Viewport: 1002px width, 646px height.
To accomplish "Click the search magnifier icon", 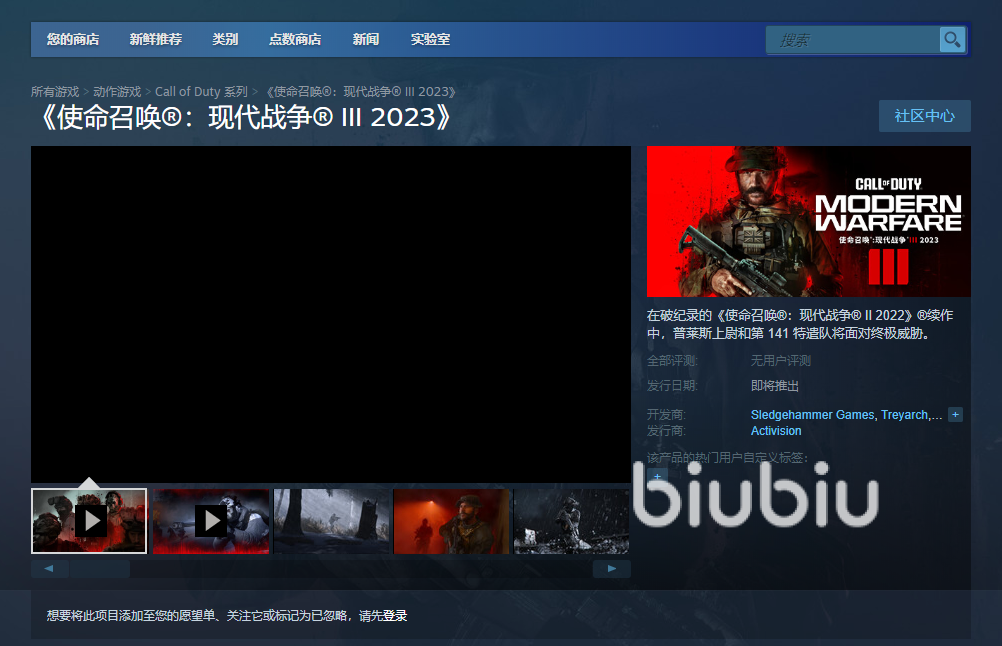I will [x=951, y=39].
